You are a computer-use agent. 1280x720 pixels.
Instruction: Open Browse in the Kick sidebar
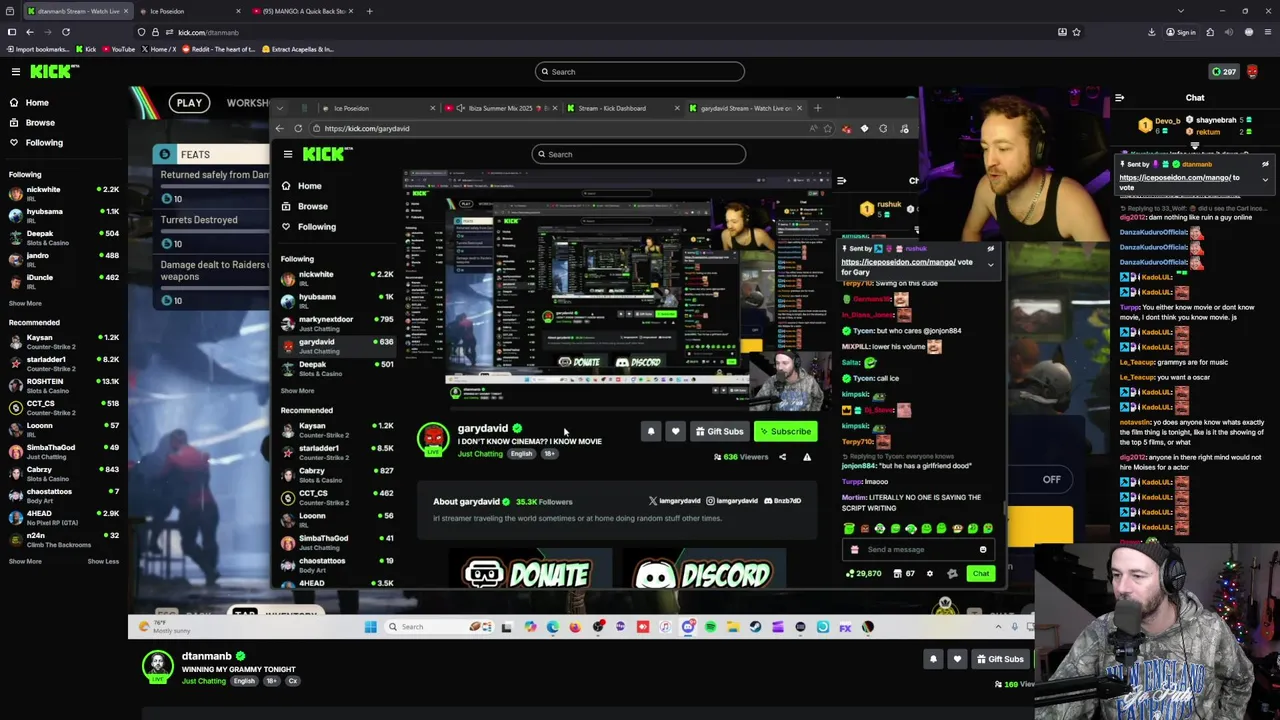click(40, 122)
